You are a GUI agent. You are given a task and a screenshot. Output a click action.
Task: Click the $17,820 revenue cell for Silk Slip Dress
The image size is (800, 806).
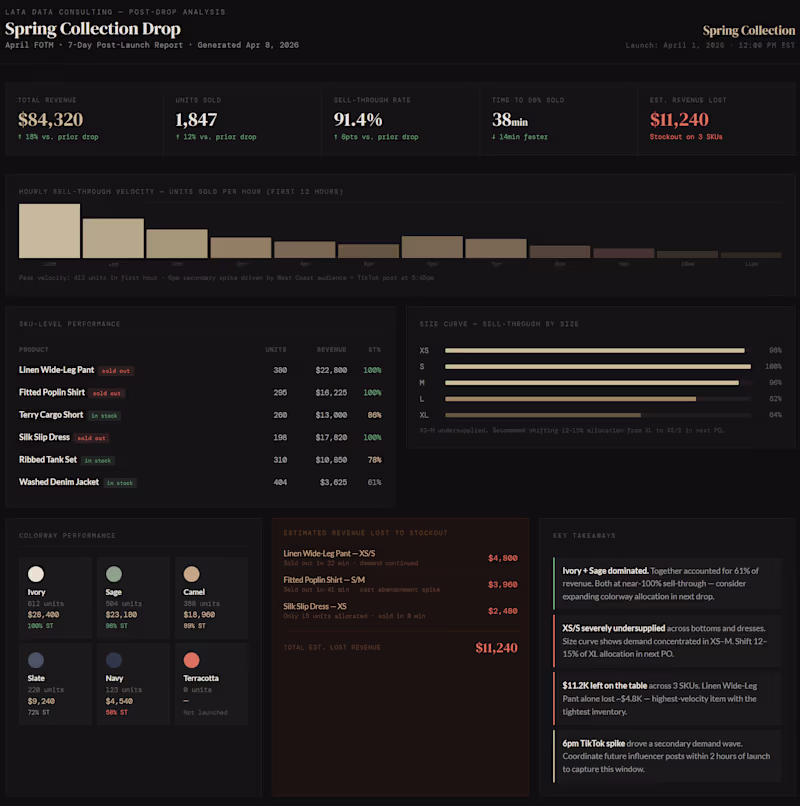[x=331, y=437]
